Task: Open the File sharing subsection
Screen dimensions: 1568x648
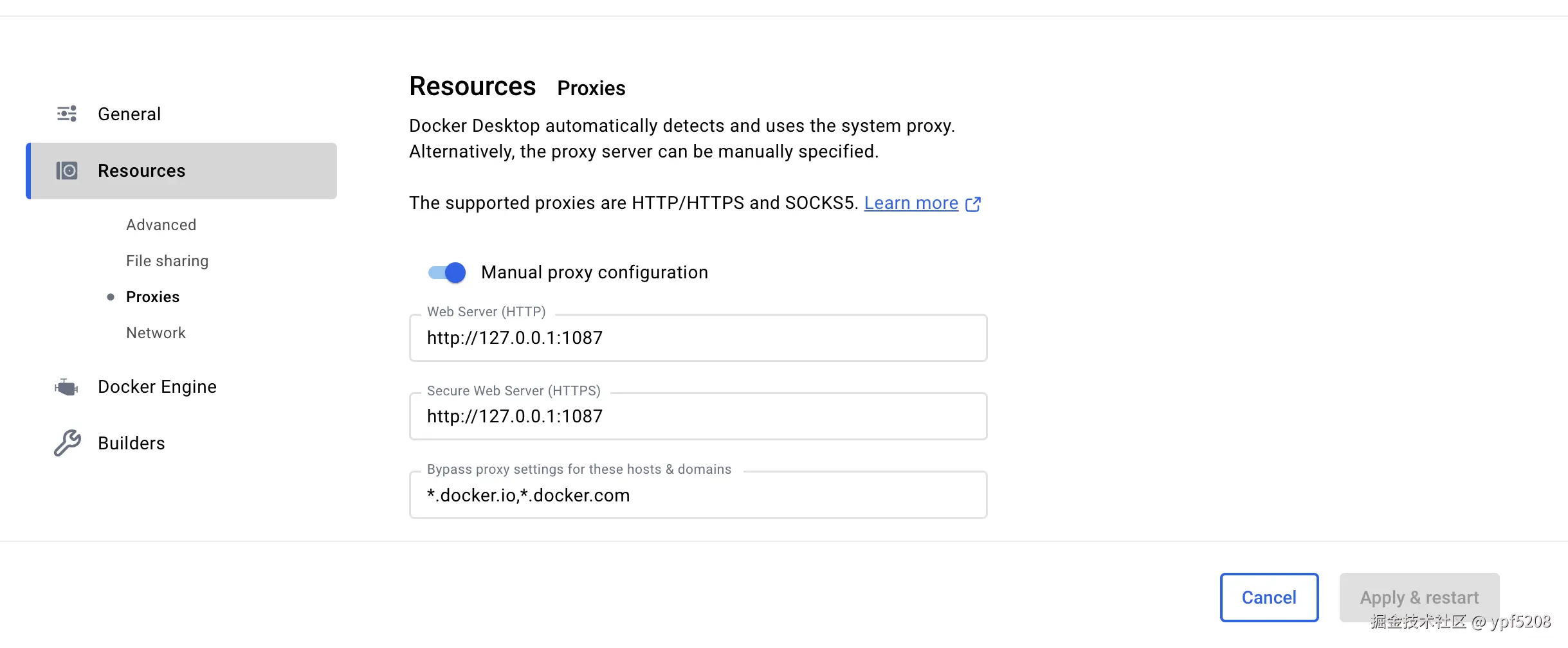Action: tap(167, 261)
